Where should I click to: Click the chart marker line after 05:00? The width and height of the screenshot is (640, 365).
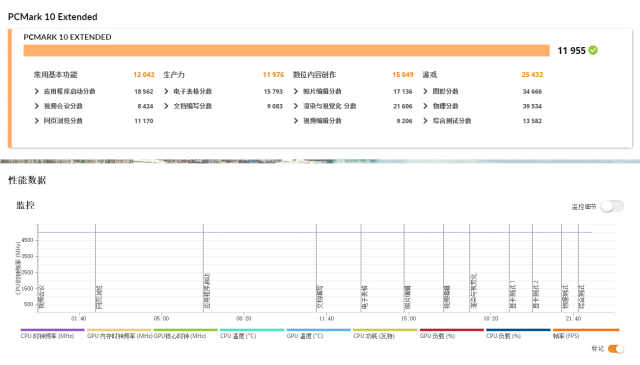click(x=203, y=268)
